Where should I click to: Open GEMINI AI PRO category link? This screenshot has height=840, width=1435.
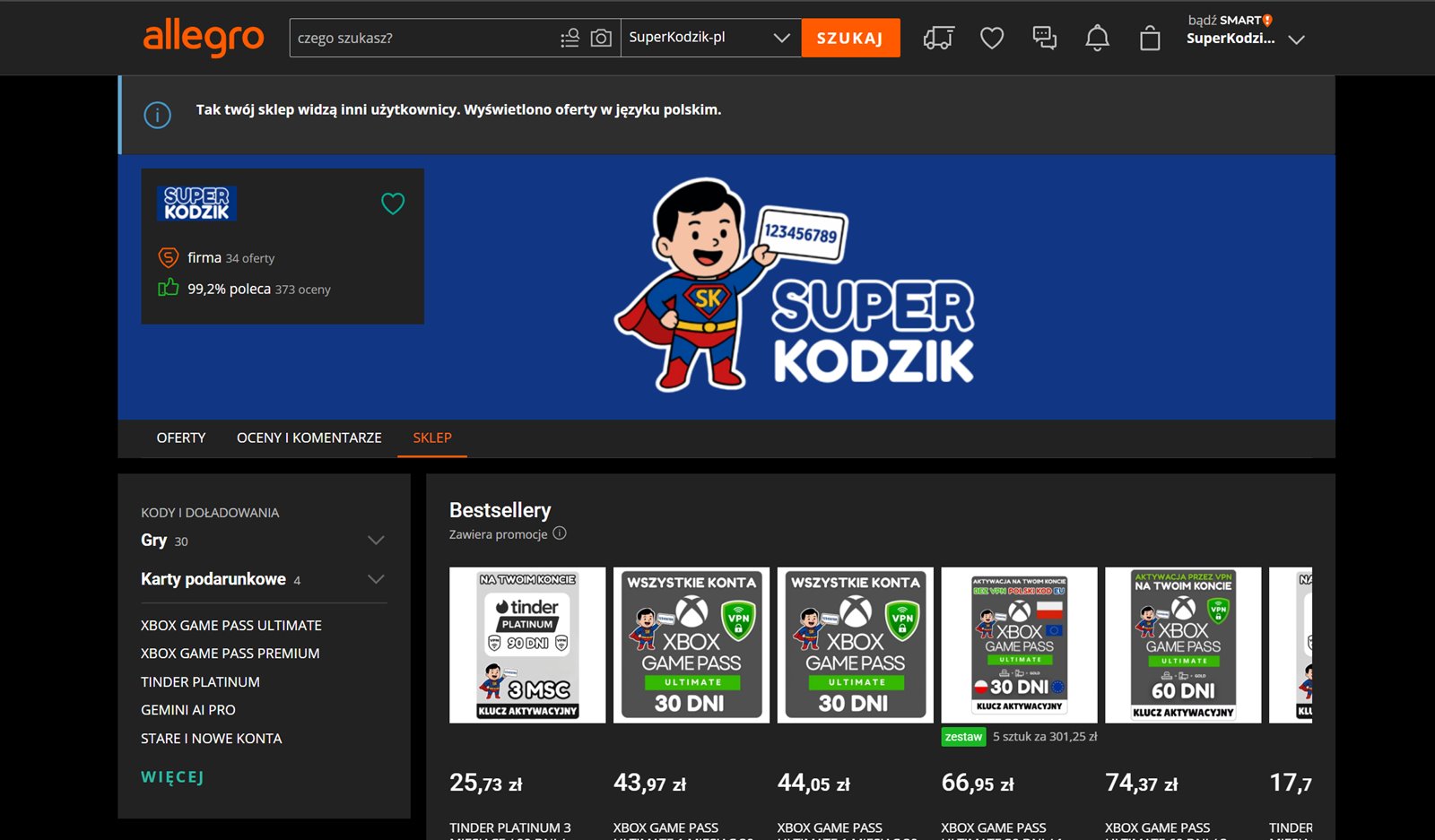pyautogui.click(x=188, y=710)
